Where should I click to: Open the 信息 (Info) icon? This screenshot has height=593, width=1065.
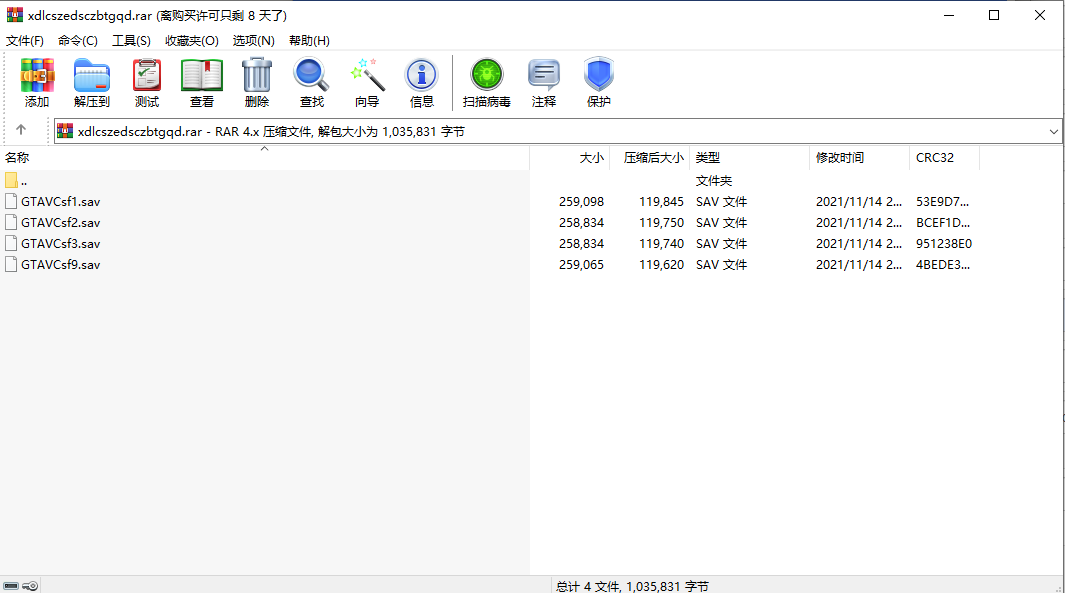click(x=421, y=75)
